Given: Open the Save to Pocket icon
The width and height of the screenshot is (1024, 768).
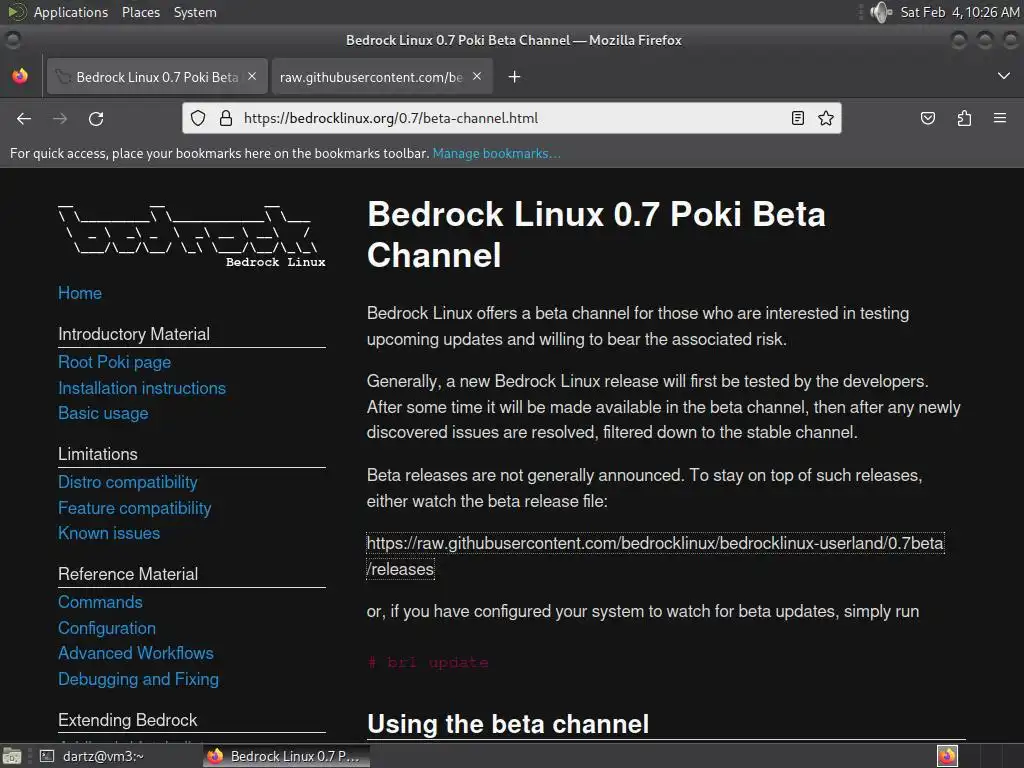Looking at the screenshot, I should point(927,118).
